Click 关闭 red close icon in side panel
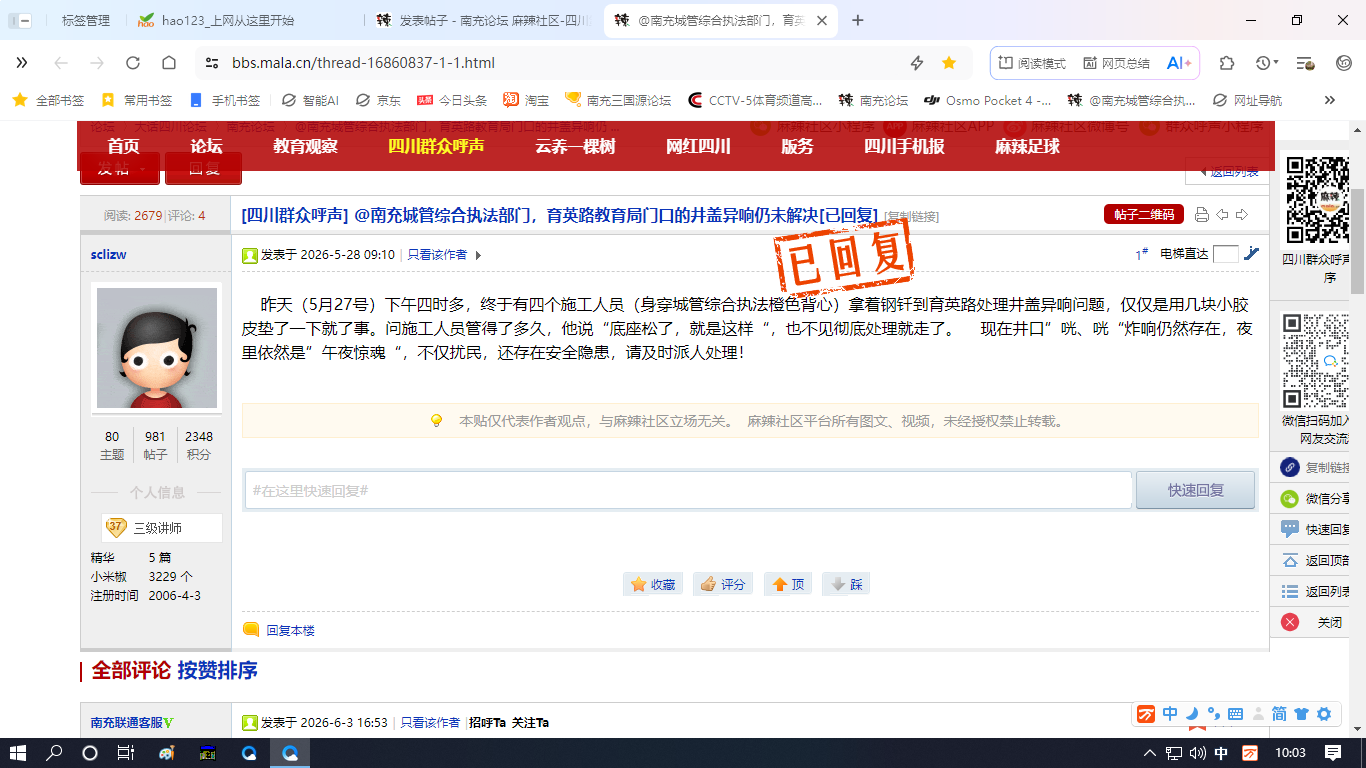This screenshot has width=1366, height=768. click(1290, 622)
